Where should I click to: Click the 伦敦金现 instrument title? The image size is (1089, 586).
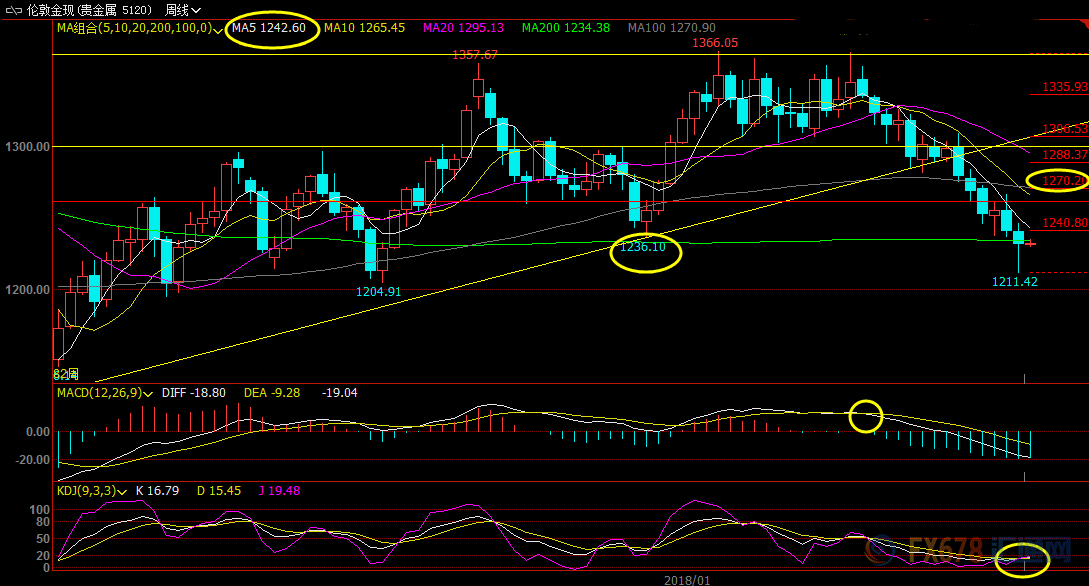point(60,9)
